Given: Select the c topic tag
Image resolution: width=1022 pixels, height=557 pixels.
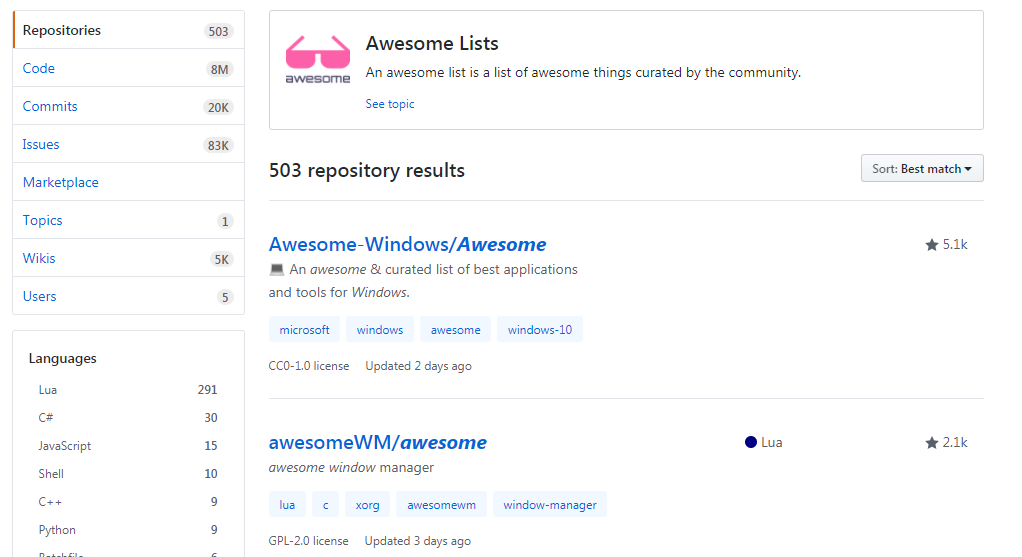Looking at the screenshot, I should pyautogui.click(x=325, y=505).
